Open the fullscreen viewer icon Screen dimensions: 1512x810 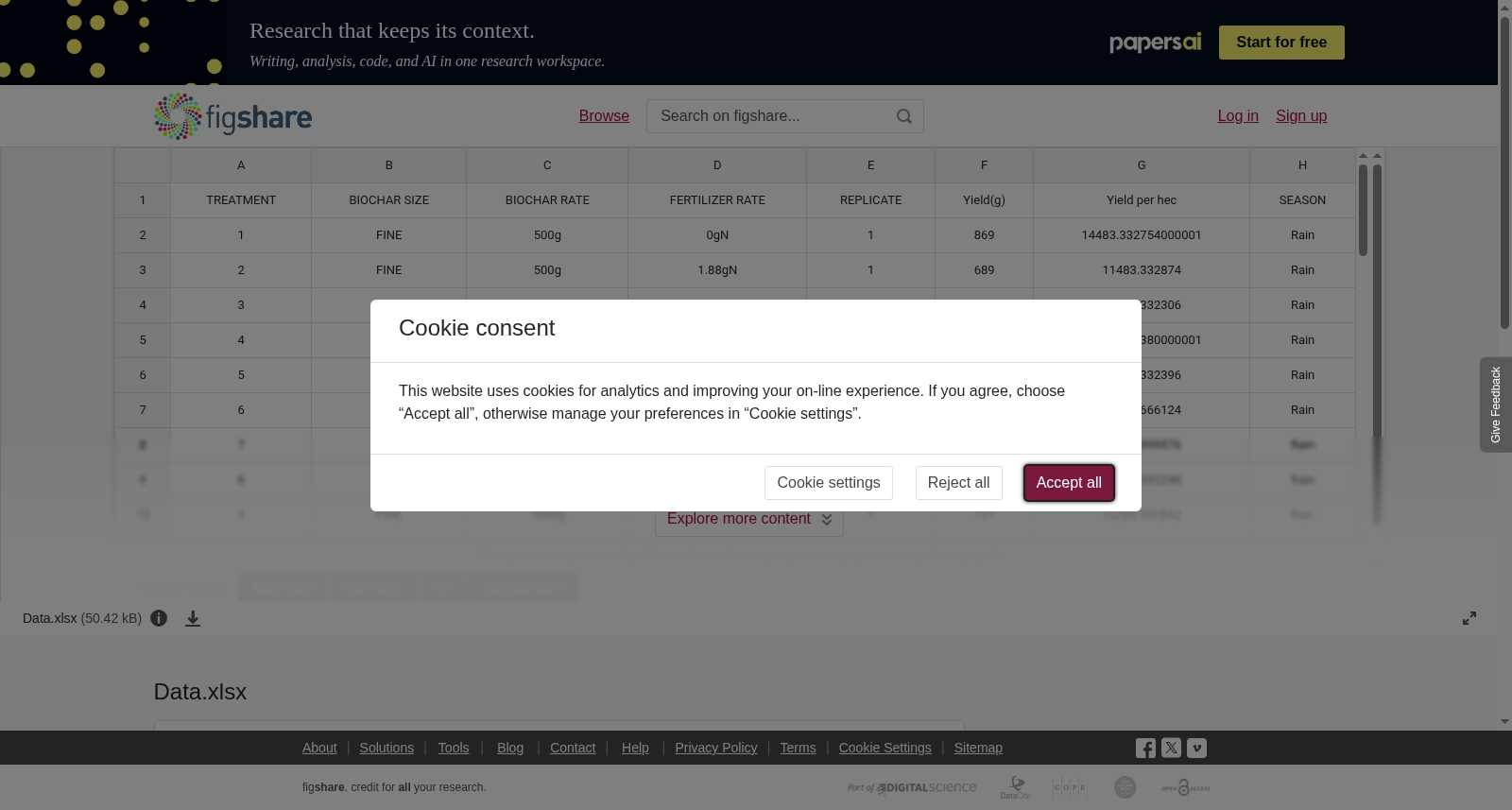pos(1469,618)
